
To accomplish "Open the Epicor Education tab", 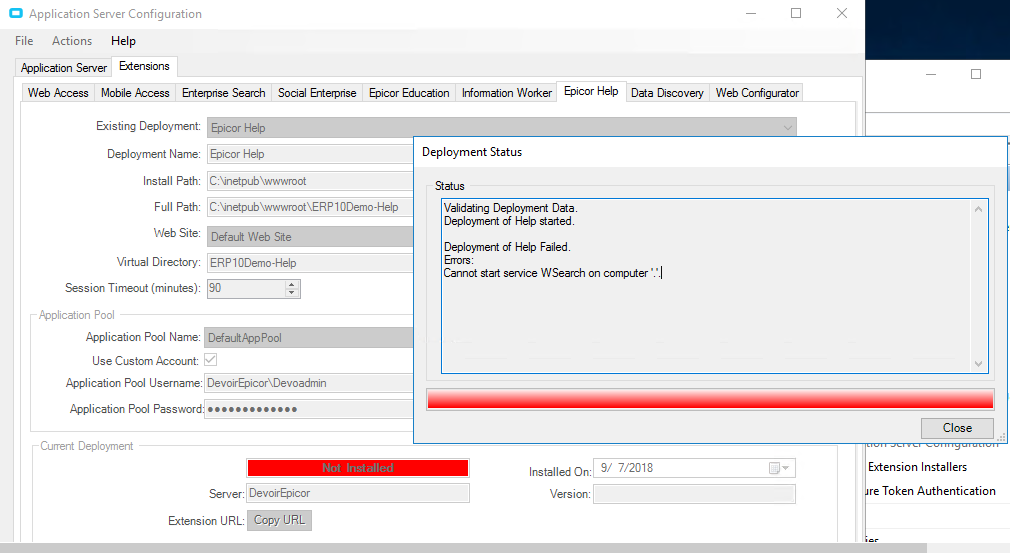I will pyautogui.click(x=409, y=93).
